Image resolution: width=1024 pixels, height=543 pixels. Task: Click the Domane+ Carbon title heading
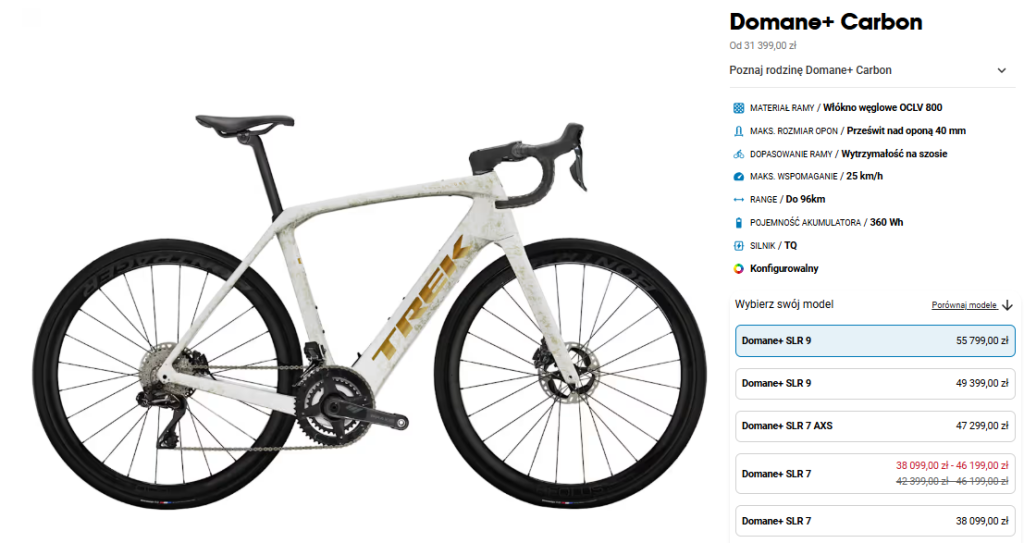pyautogui.click(x=825, y=22)
